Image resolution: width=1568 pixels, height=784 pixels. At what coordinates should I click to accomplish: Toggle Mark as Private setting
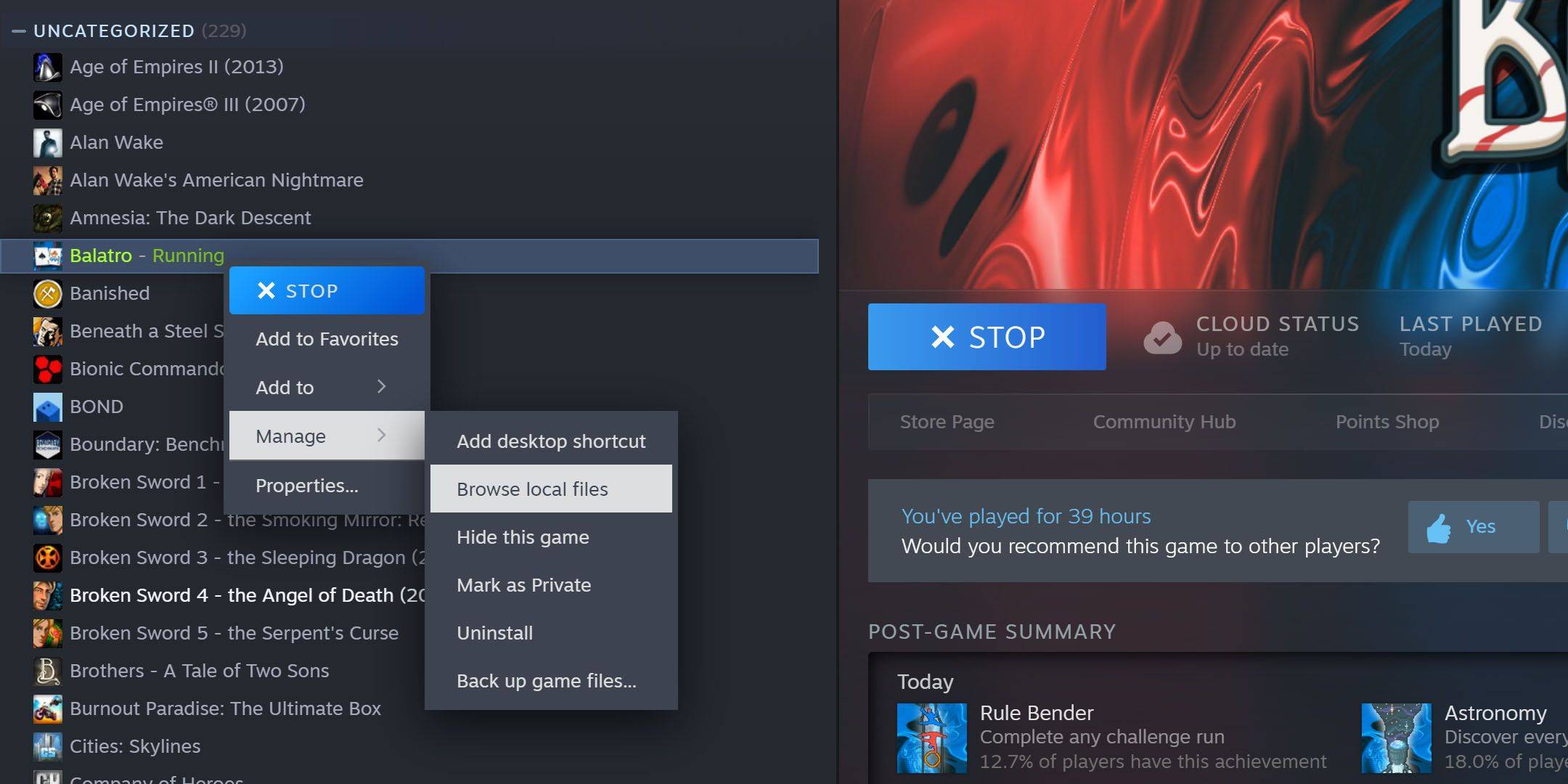point(523,584)
